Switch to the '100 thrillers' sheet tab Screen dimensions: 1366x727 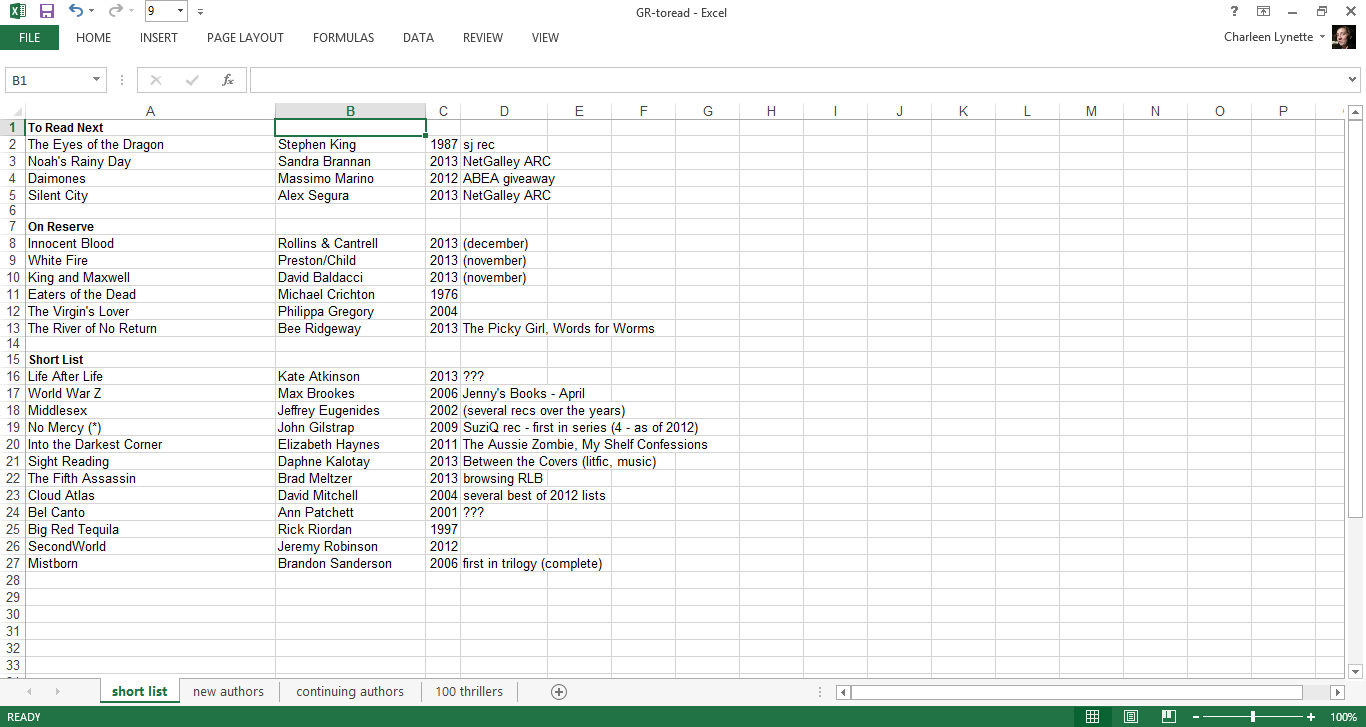point(469,692)
